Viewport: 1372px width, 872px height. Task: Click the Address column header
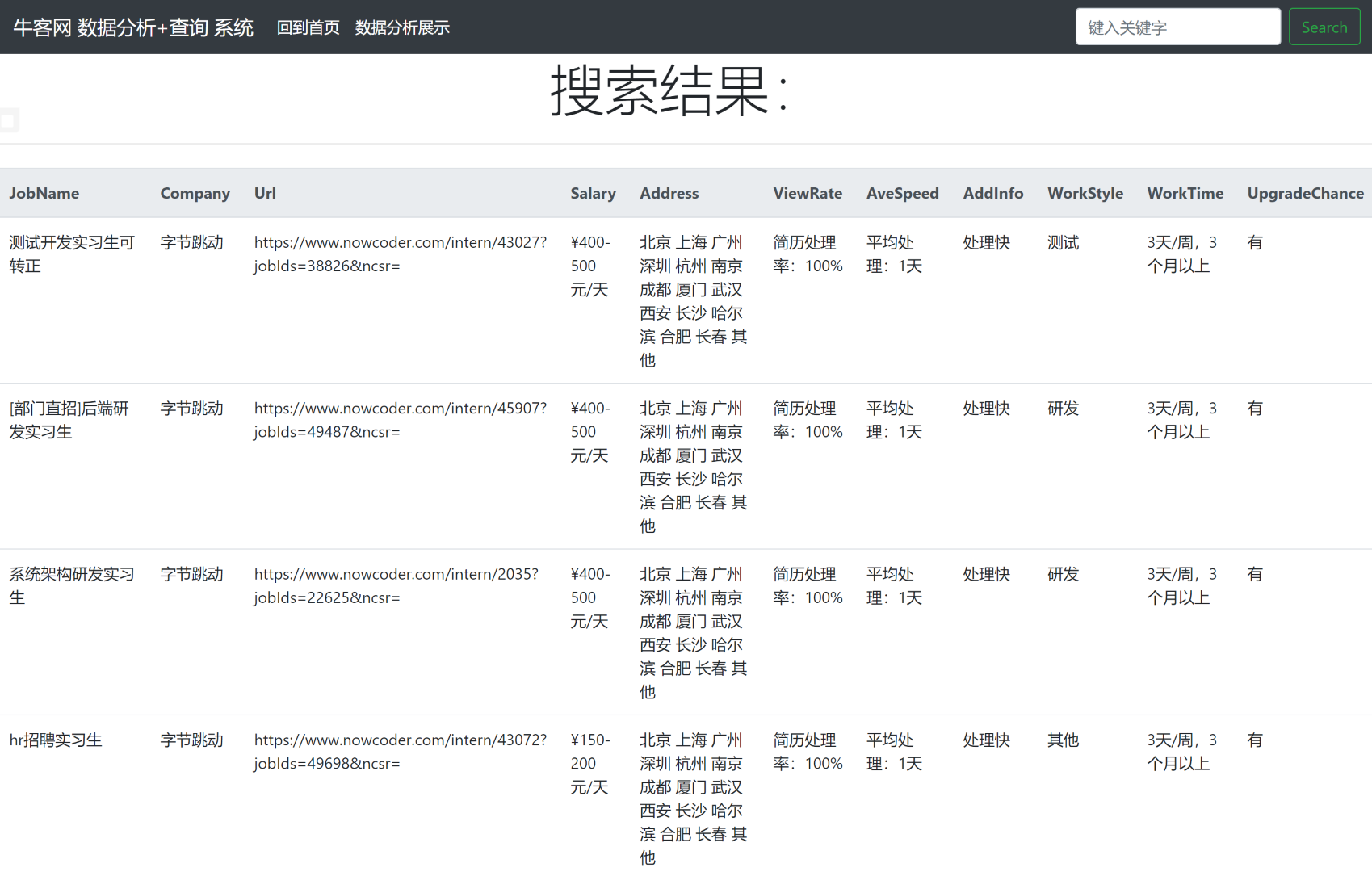click(x=669, y=193)
